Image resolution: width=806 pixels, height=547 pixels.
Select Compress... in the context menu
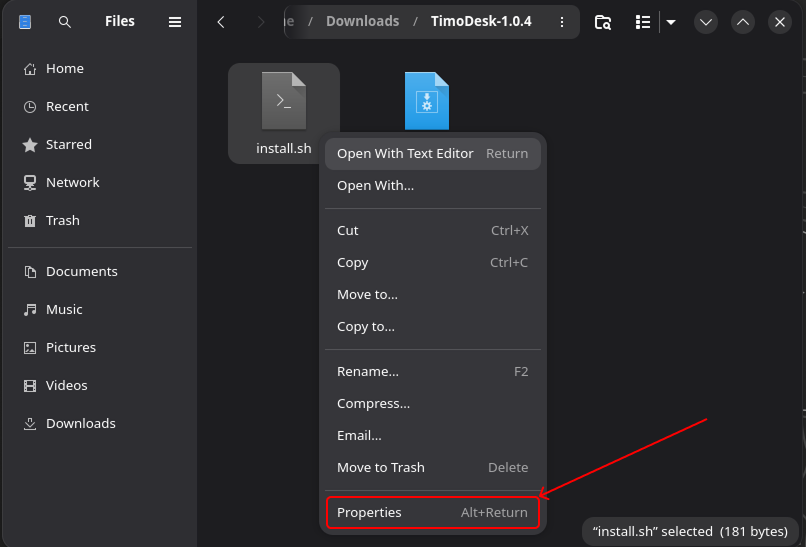(433, 404)
